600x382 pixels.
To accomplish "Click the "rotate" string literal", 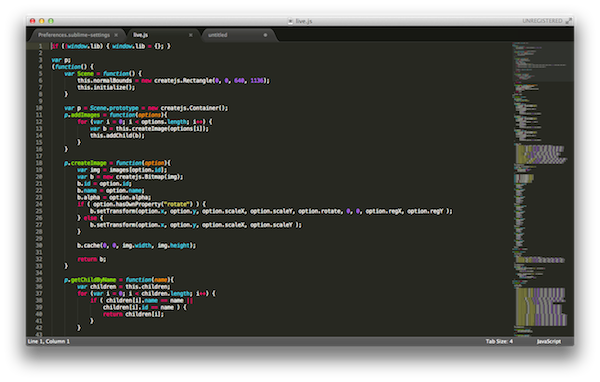I will point(177,204).
